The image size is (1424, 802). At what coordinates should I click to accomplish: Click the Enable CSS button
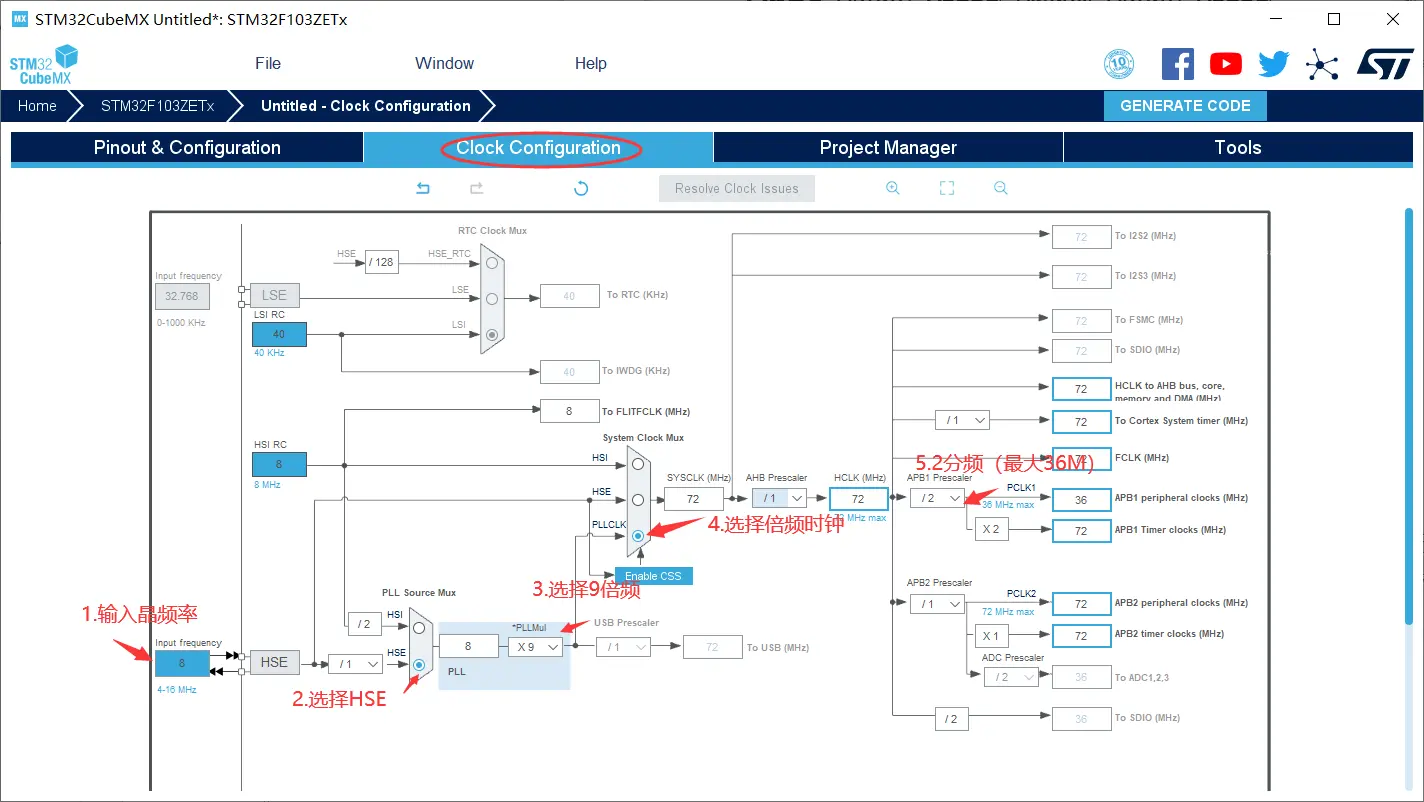(x=653, y=576)
